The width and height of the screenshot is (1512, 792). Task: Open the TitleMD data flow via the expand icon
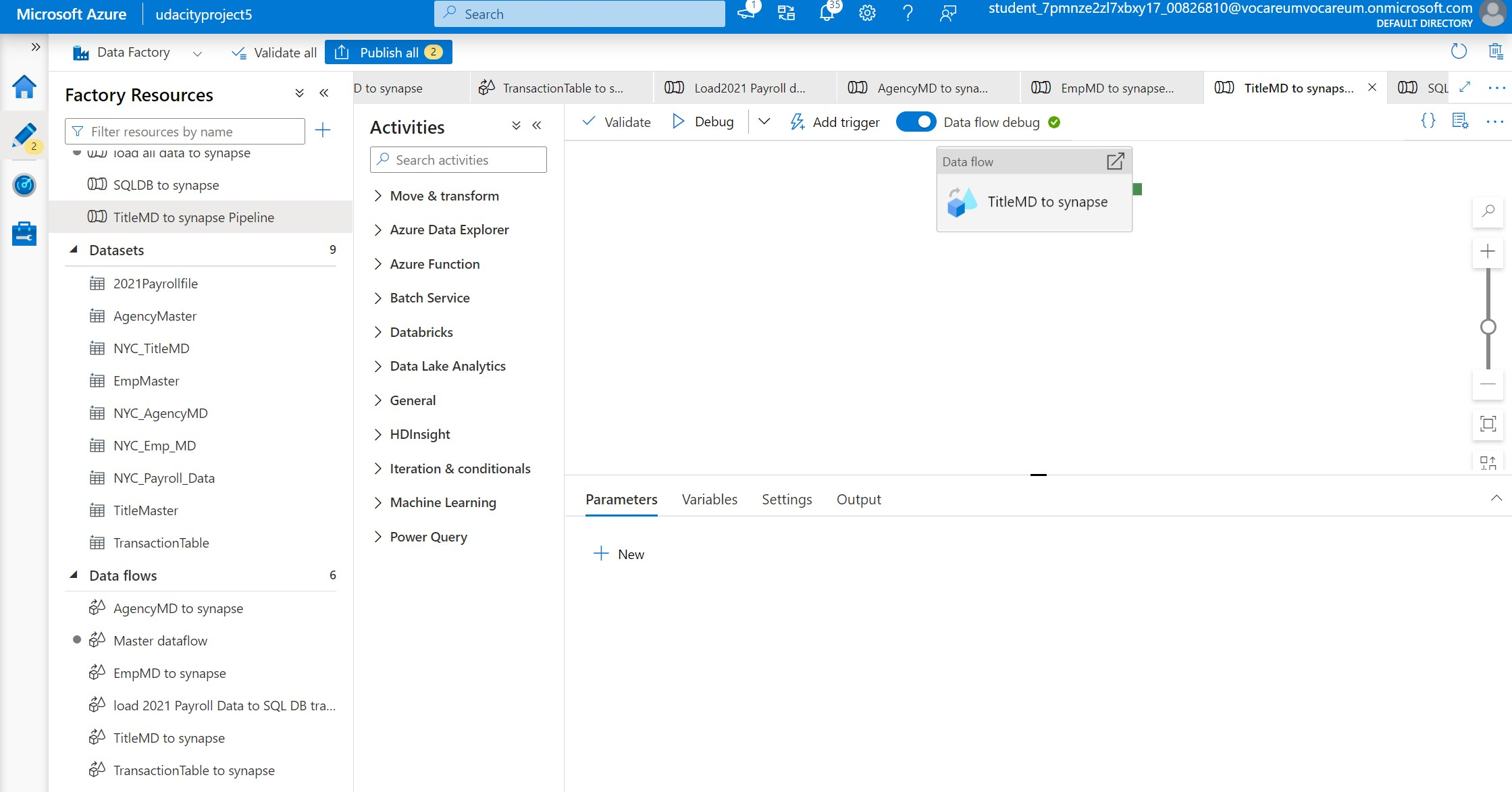(x=1114, y=161)
